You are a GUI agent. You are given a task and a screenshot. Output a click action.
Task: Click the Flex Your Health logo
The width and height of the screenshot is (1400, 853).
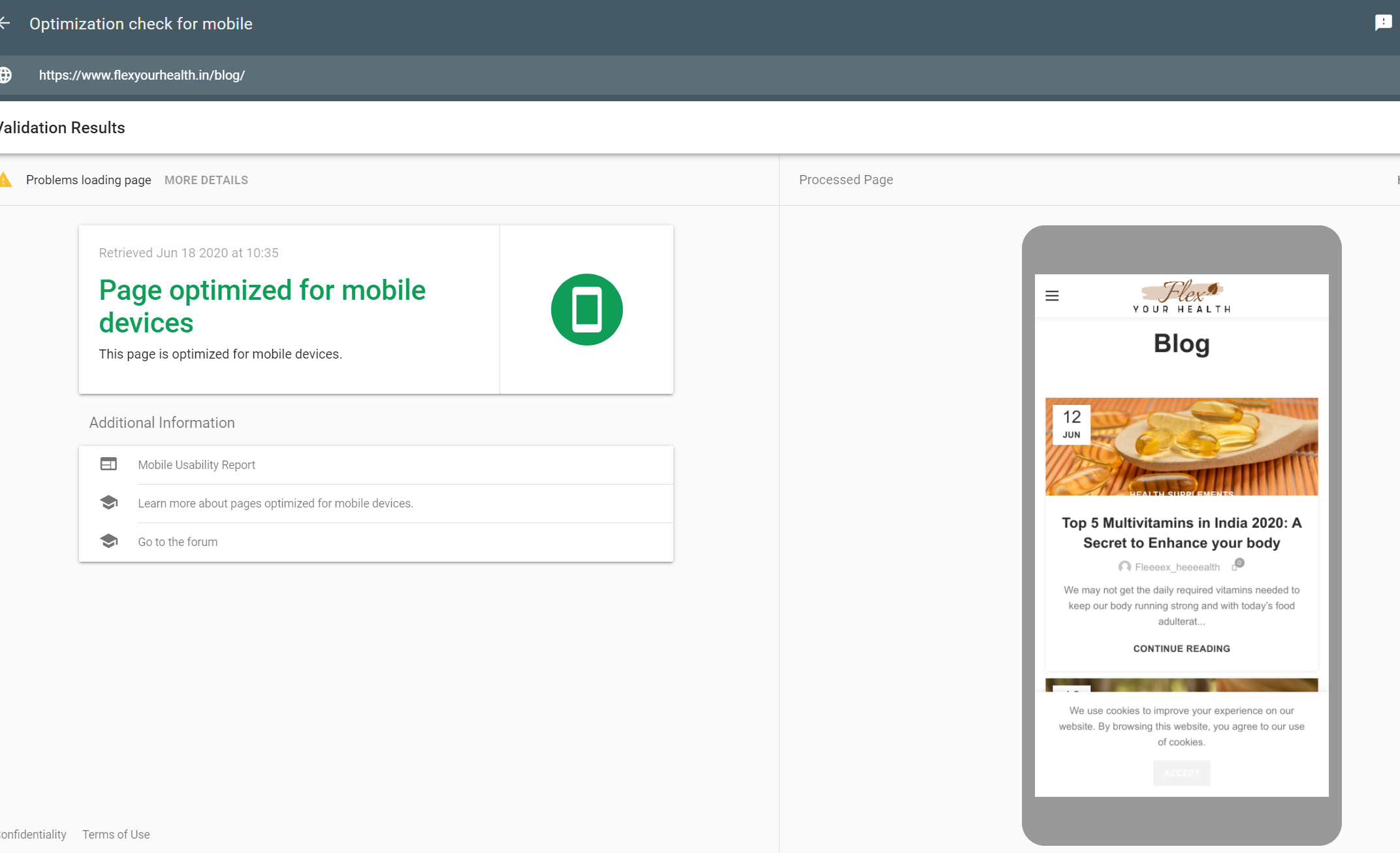point(1181,297)
